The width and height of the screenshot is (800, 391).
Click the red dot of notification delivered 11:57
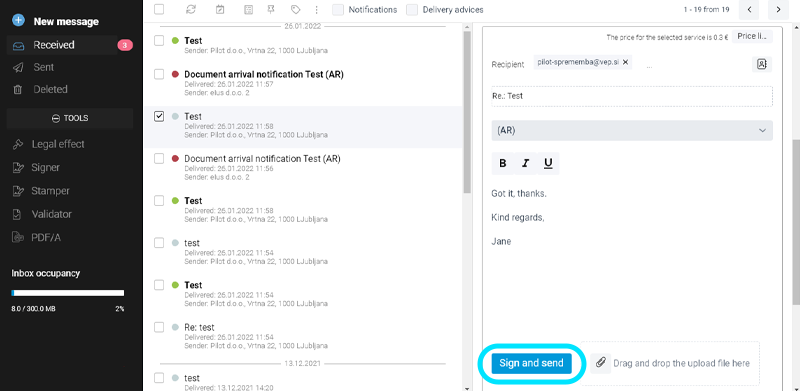[x=176, y=74]
